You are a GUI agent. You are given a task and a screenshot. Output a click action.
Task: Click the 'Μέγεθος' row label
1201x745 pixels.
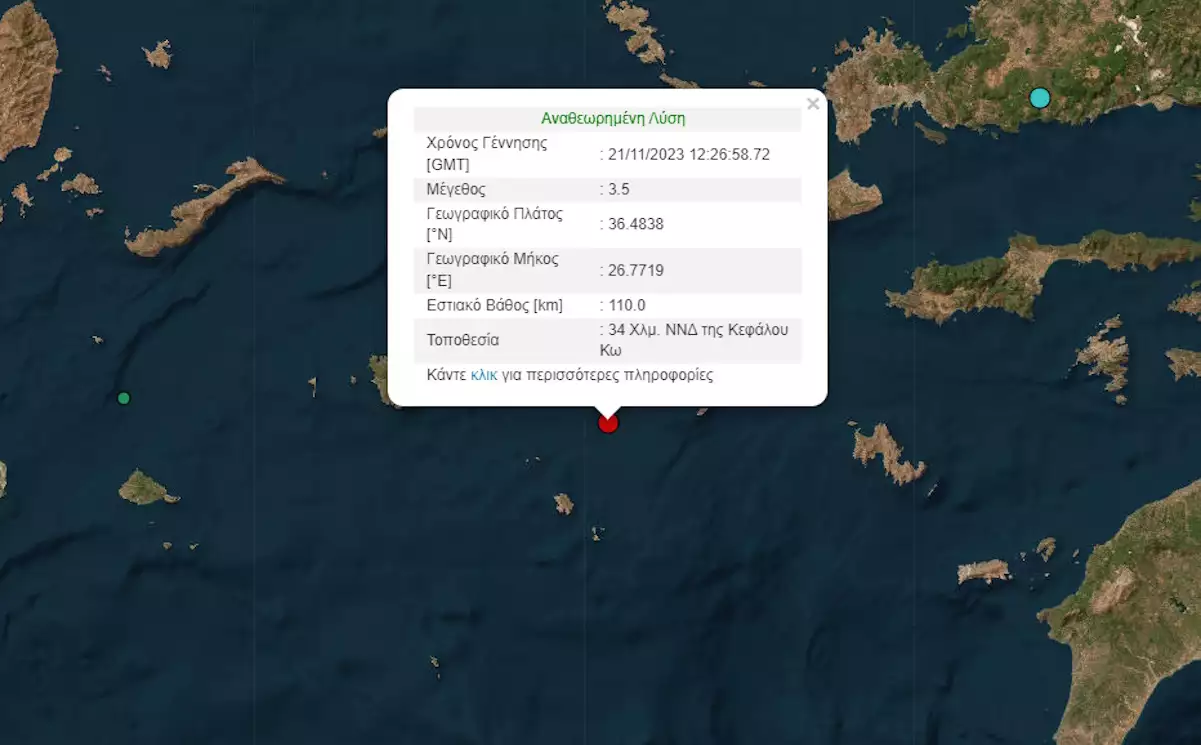[456, 189]
